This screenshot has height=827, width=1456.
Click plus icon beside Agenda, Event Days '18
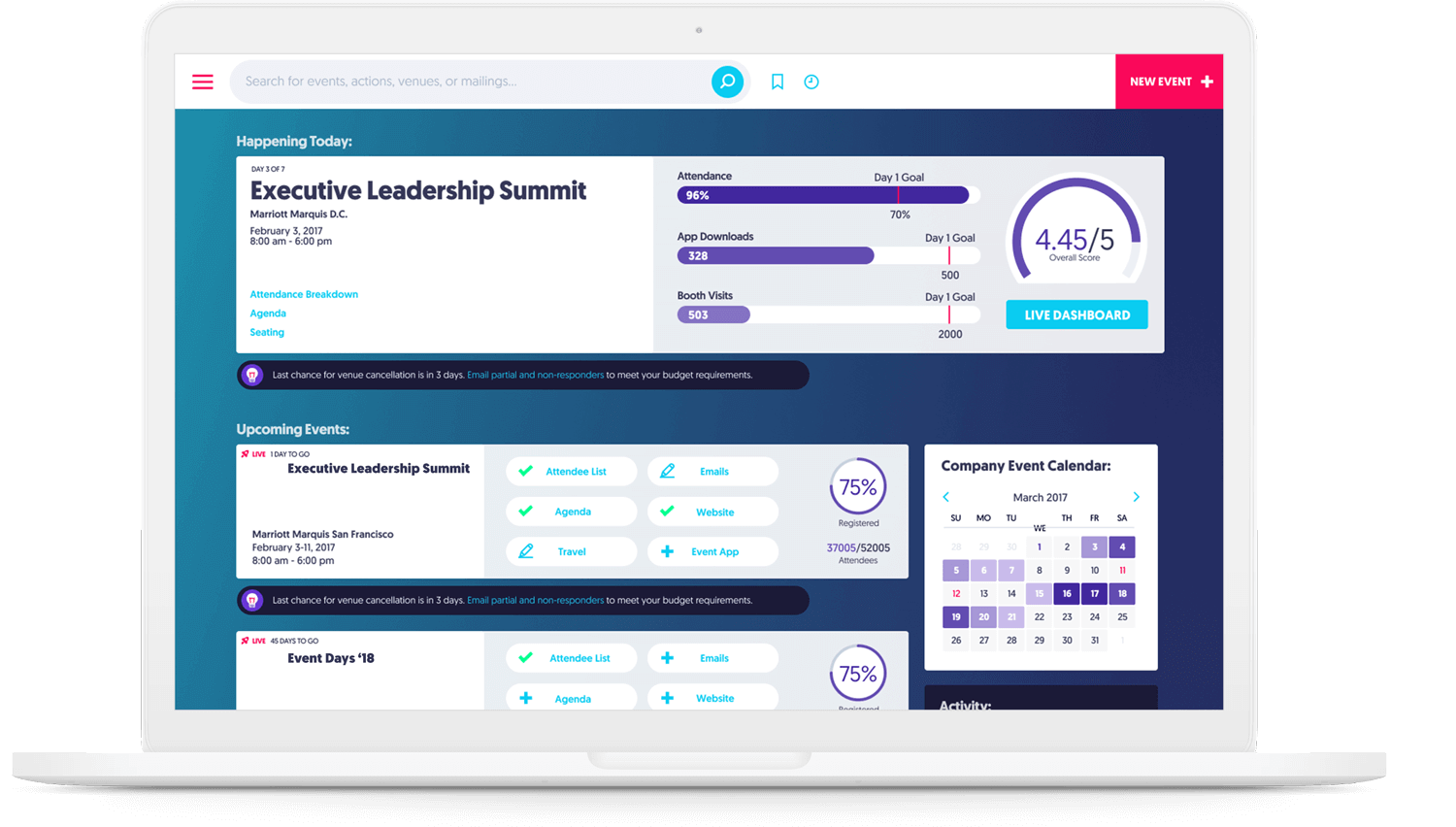(525, 698)
